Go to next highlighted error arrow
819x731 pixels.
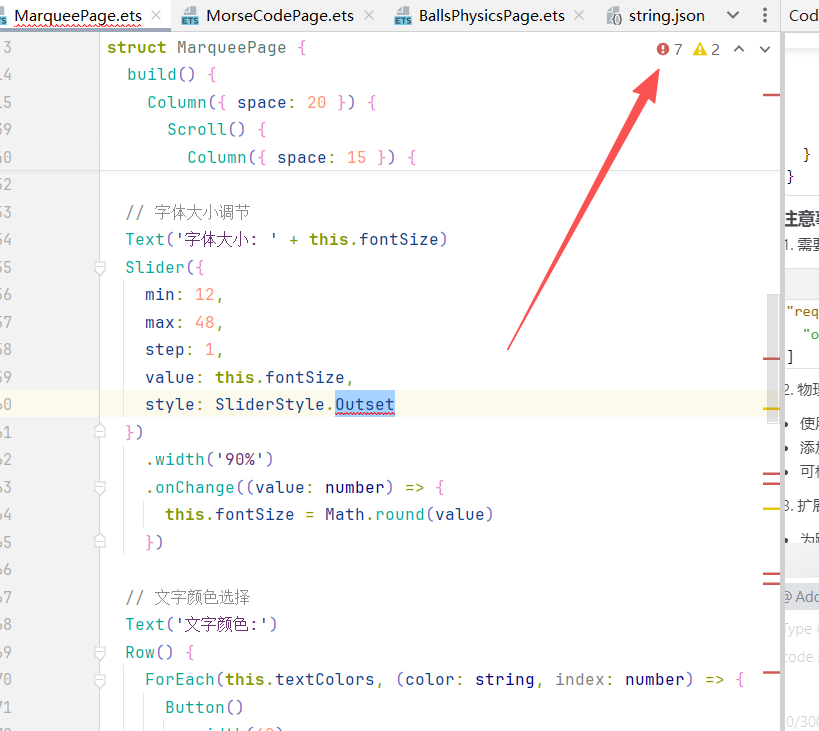point(765,49)
